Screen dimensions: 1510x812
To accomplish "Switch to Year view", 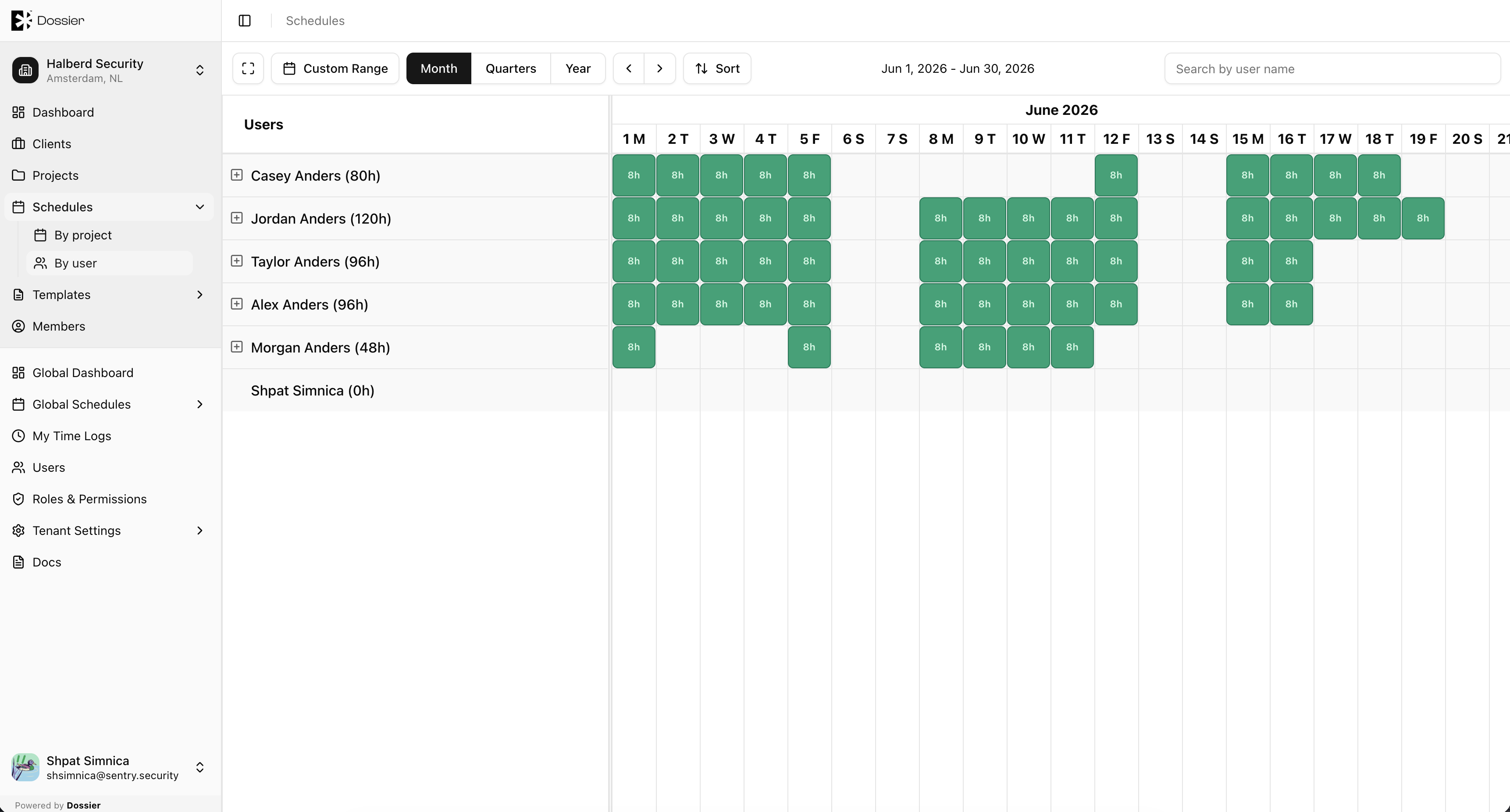I will (578, 68).
